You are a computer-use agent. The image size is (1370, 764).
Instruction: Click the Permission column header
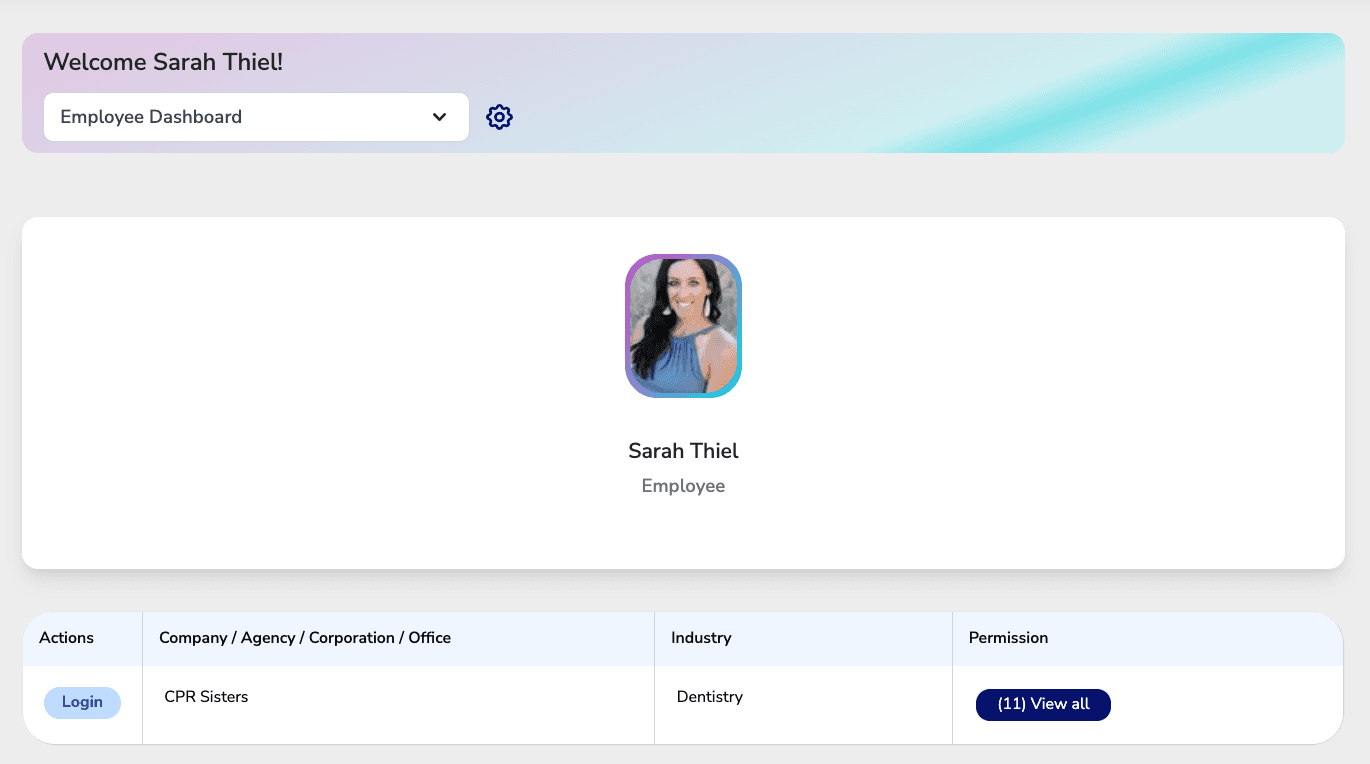(x=1008, y=638)
